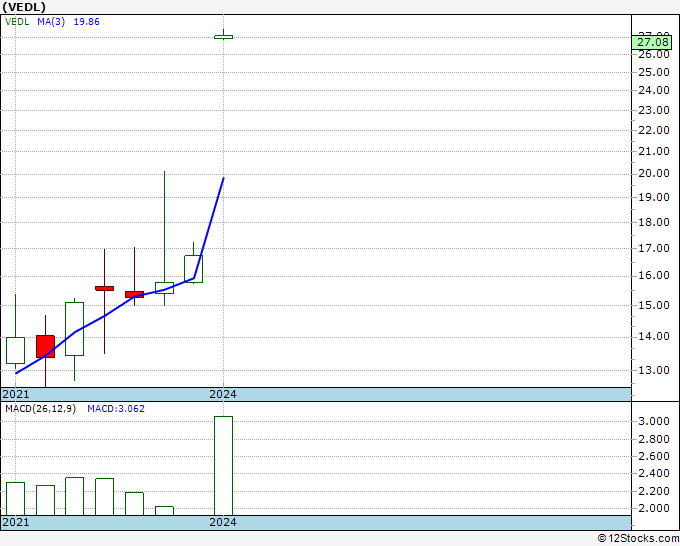Click the green candlestick with wick reaching 20.00
The width and height of the screenshot is (680, 546).
[164, 288]
